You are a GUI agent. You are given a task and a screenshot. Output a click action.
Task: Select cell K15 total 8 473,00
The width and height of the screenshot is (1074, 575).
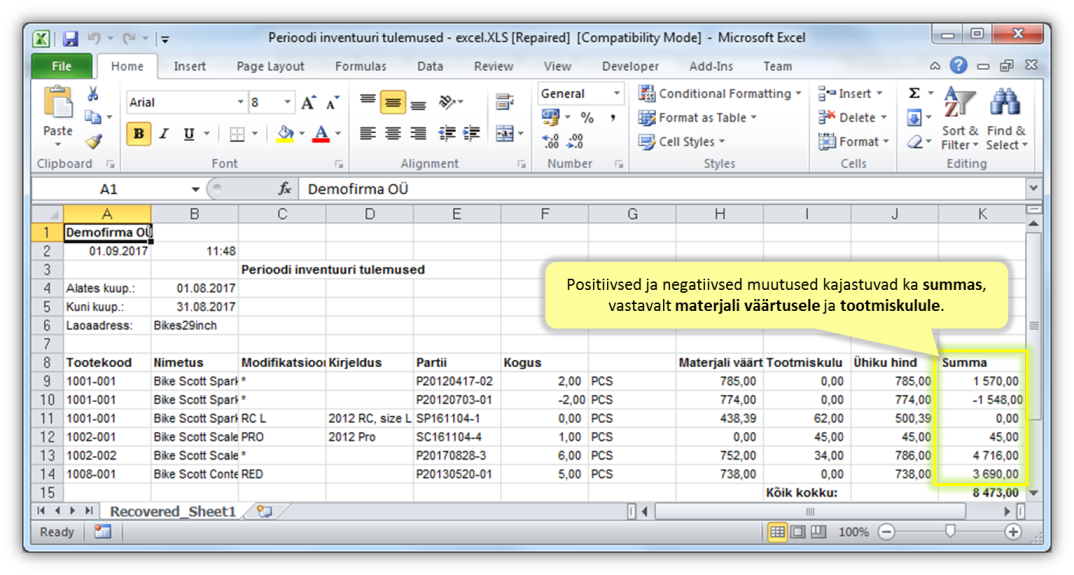click(x=982, y=492)
